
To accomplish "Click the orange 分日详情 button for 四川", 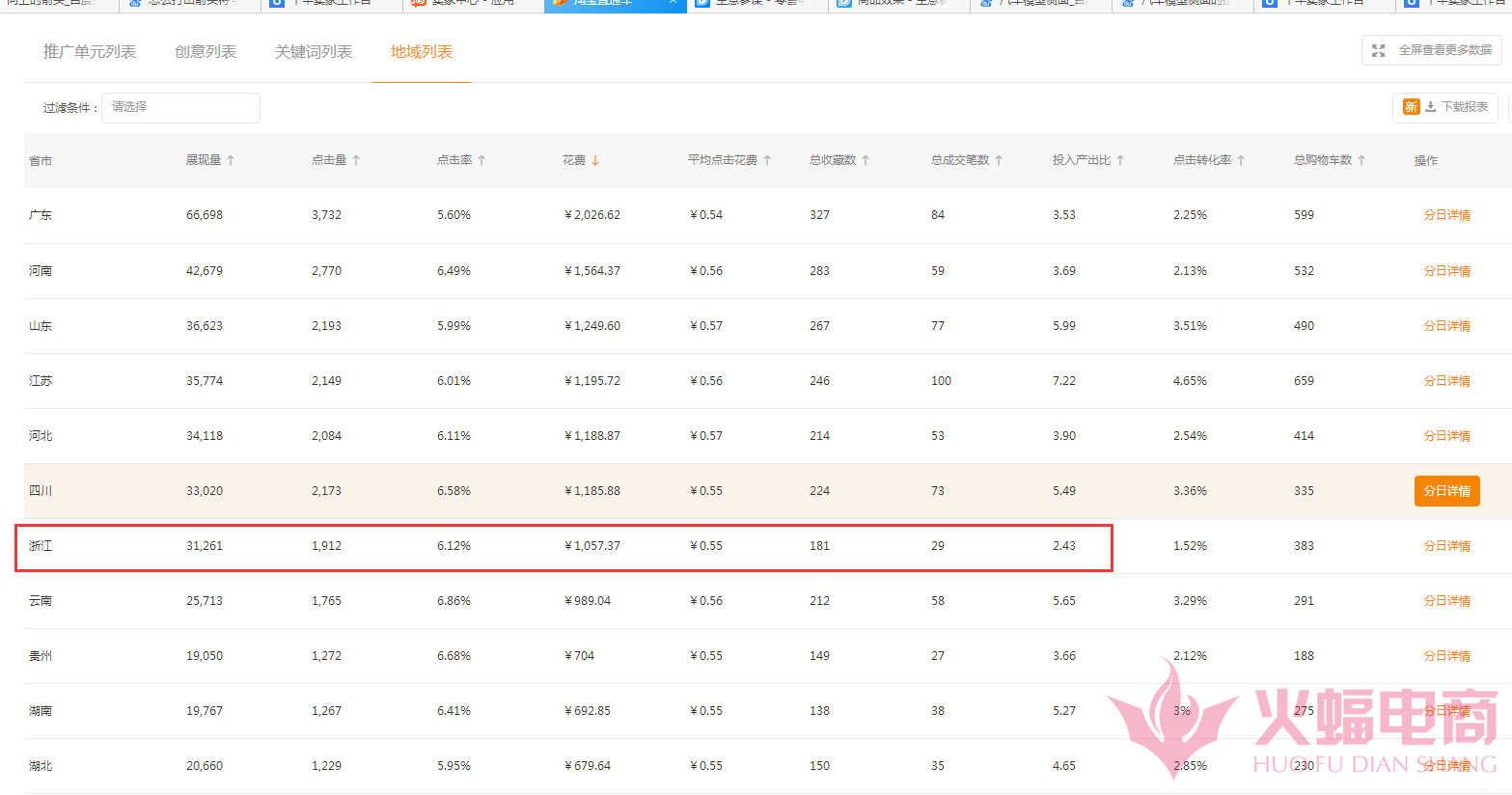I will [x=1446, y=491].
